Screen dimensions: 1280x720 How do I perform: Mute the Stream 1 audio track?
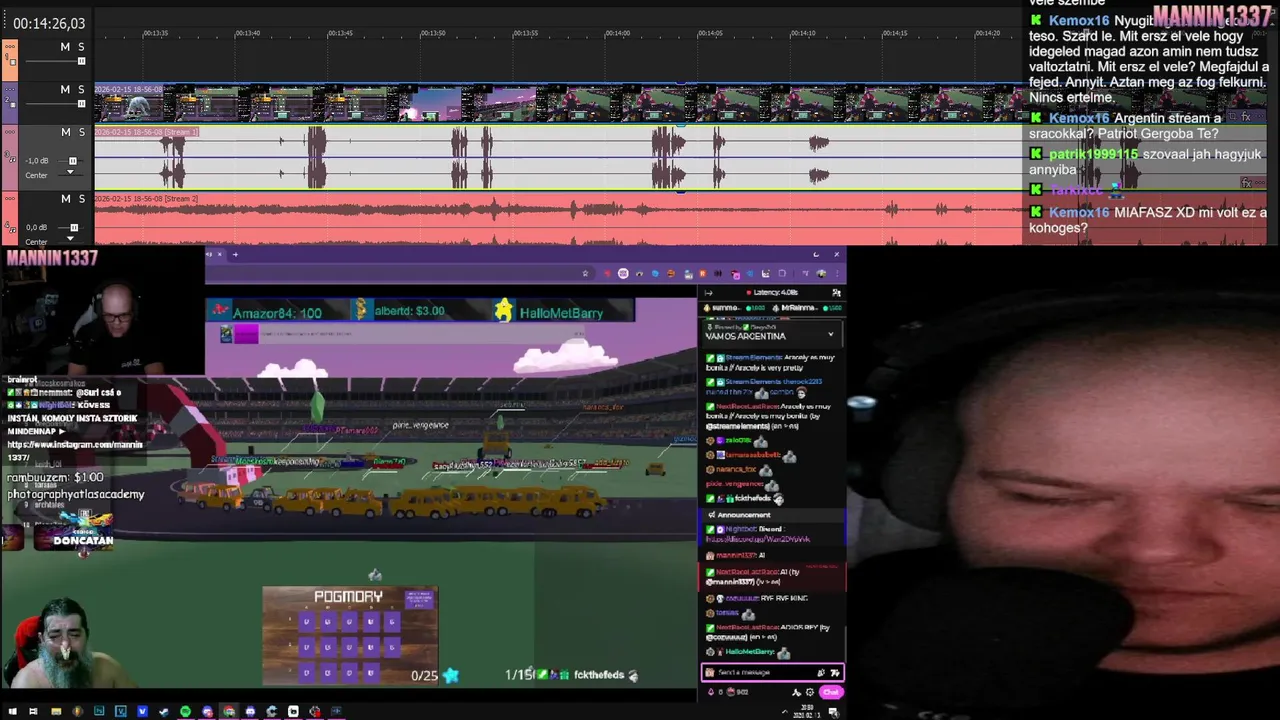coord(65,132)
